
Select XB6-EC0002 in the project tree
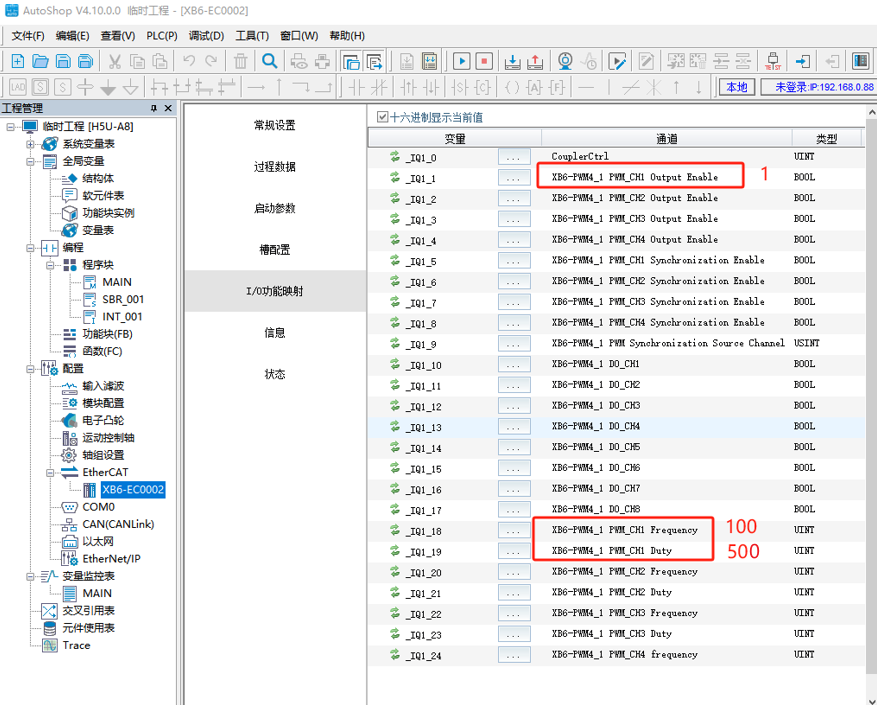click(x=133, y=490)
